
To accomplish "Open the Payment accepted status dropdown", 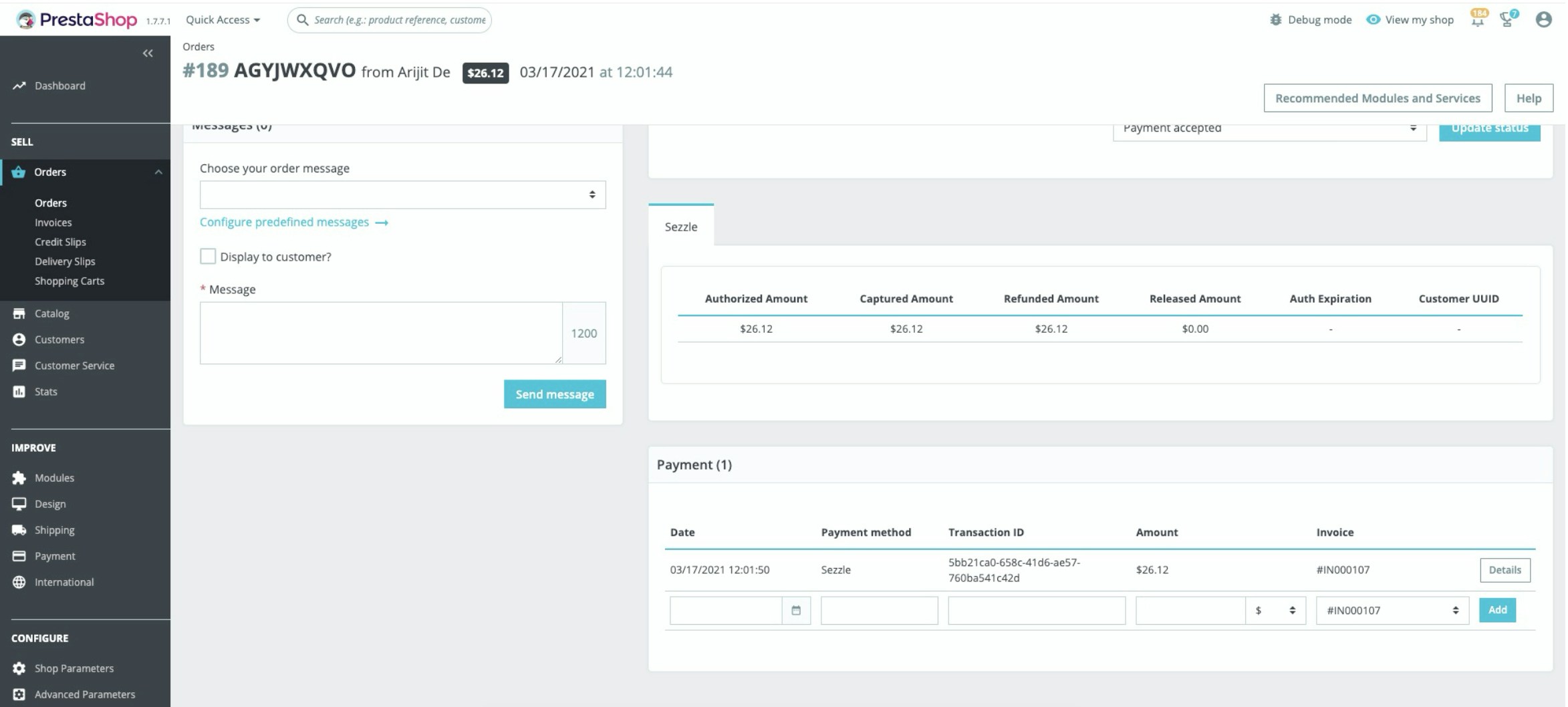I will tap(1269, 128).
